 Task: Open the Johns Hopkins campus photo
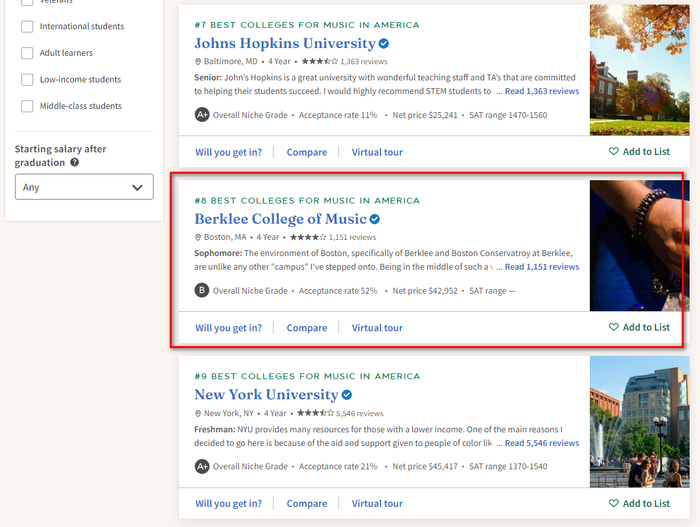pyautogui.click(x=639, y=70)
